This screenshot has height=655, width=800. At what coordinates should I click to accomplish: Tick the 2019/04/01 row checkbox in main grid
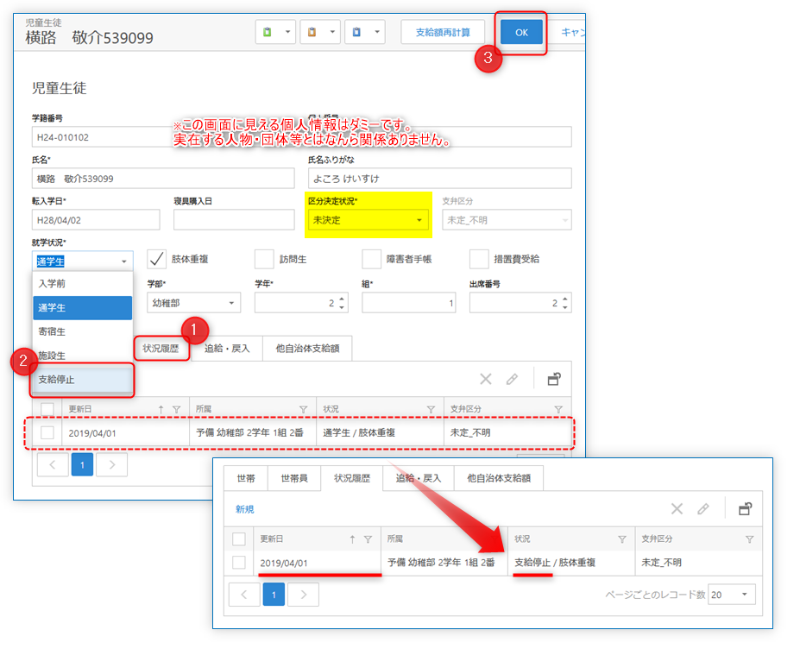[x=47, y=433]
